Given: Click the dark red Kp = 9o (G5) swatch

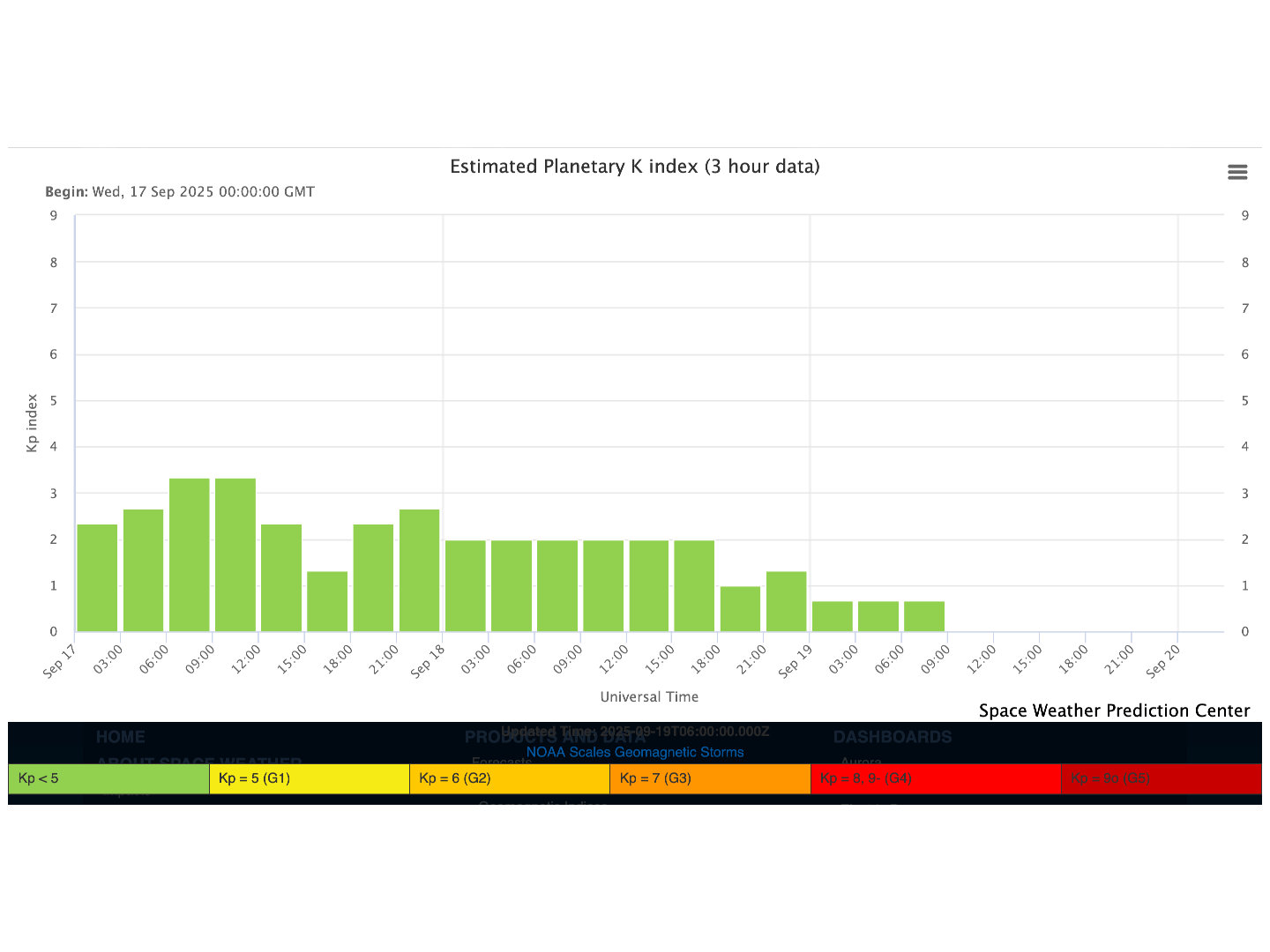Looking at the screenshot, I should [x=1161, y=778].
